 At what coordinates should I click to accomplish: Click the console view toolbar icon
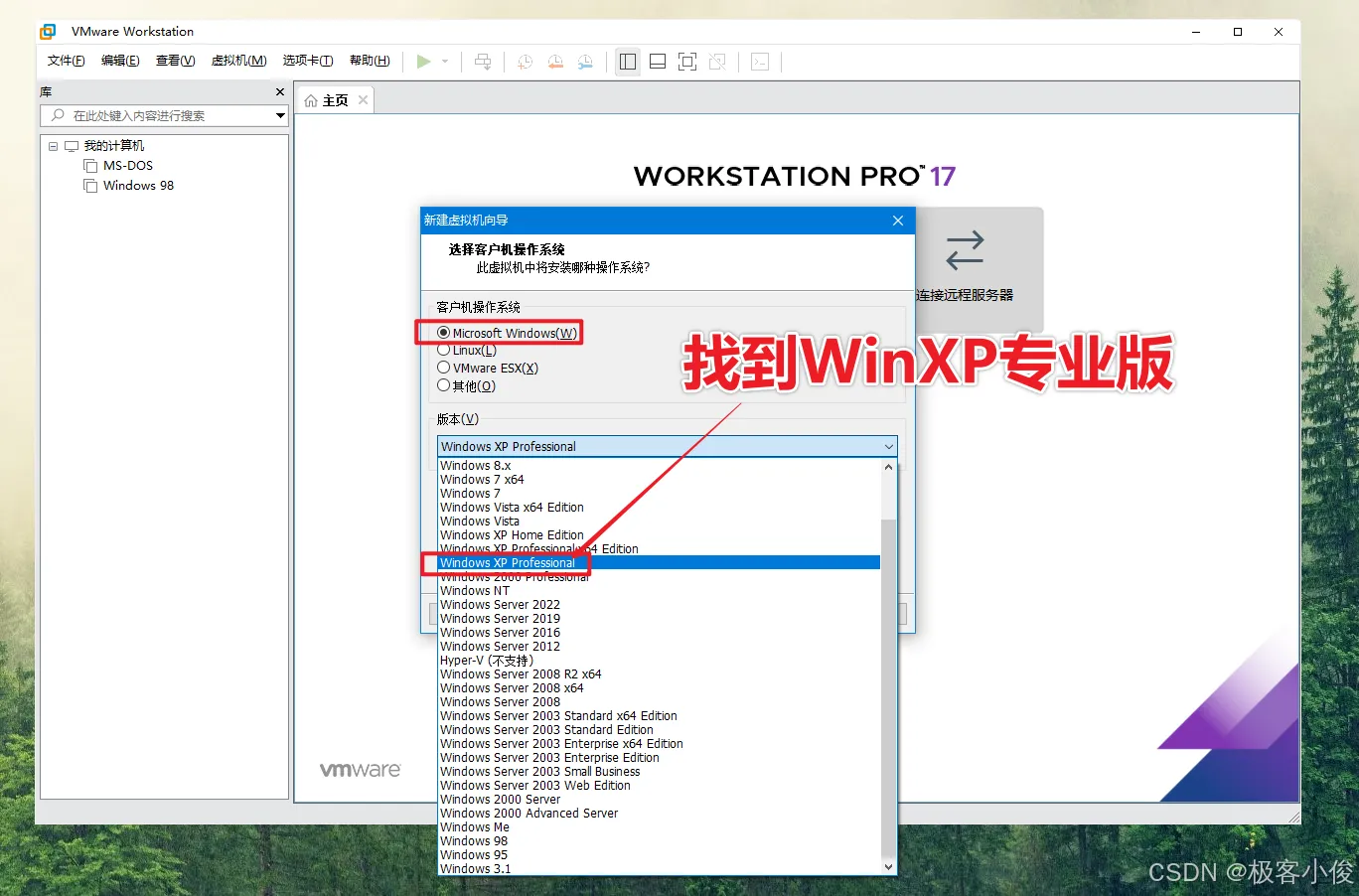click(760, 62)
